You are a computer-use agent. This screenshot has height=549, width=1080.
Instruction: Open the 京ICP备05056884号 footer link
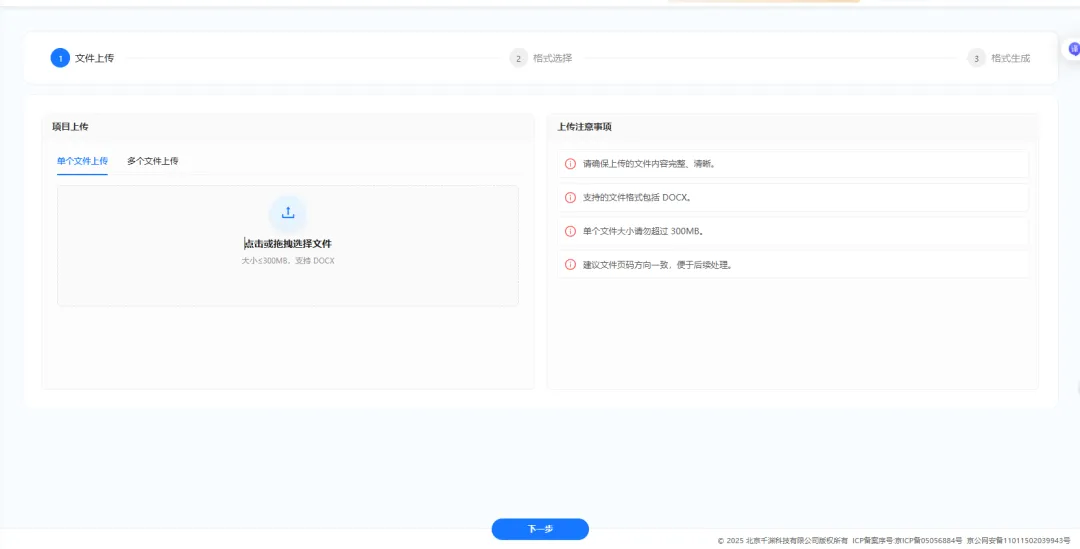click(928, 541)
